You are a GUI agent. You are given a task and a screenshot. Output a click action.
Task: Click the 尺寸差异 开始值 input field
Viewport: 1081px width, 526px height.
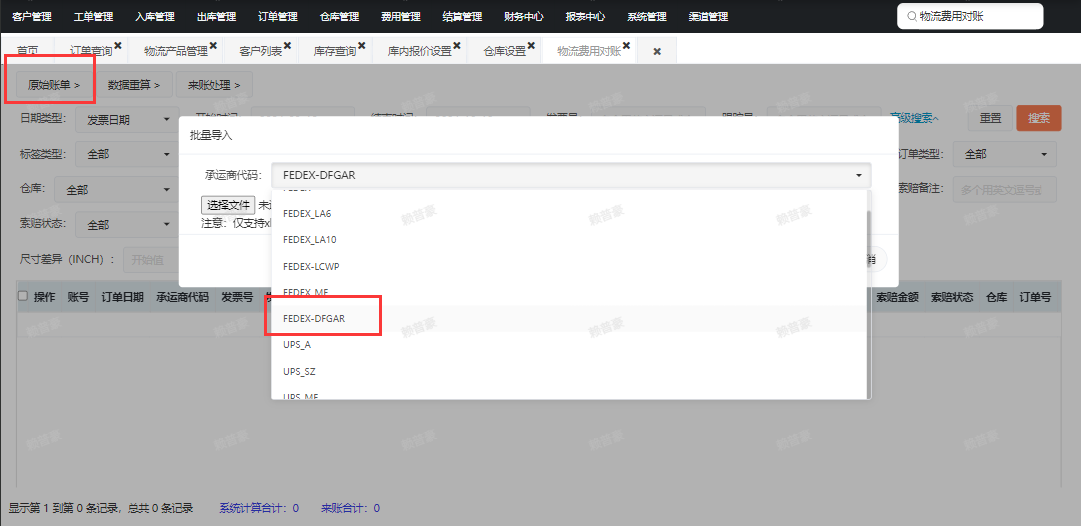point(152,260)
